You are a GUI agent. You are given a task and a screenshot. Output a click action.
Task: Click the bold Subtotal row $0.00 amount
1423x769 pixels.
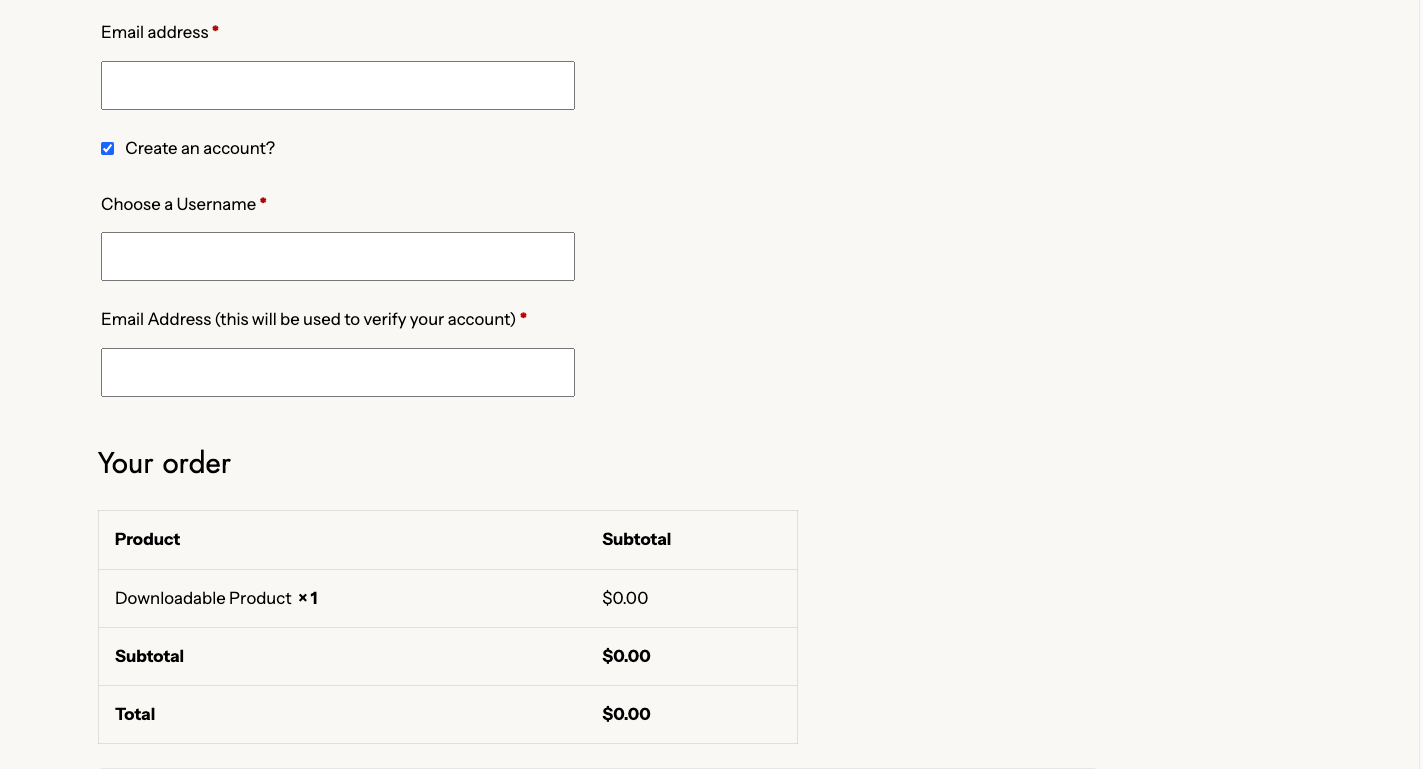click(x=626, y=657)
